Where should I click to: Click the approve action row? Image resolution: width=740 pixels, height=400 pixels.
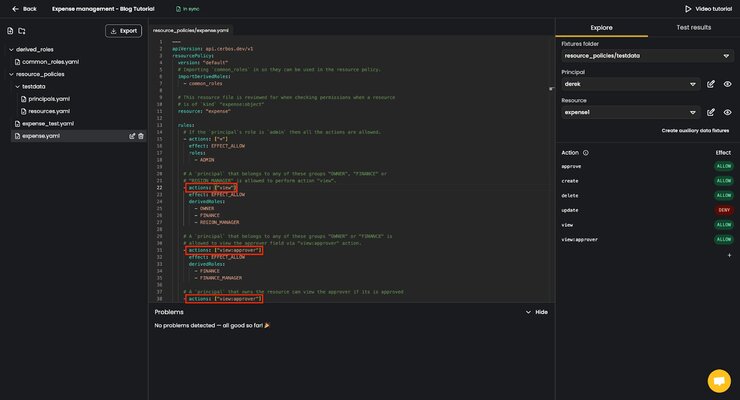[647, 167]
